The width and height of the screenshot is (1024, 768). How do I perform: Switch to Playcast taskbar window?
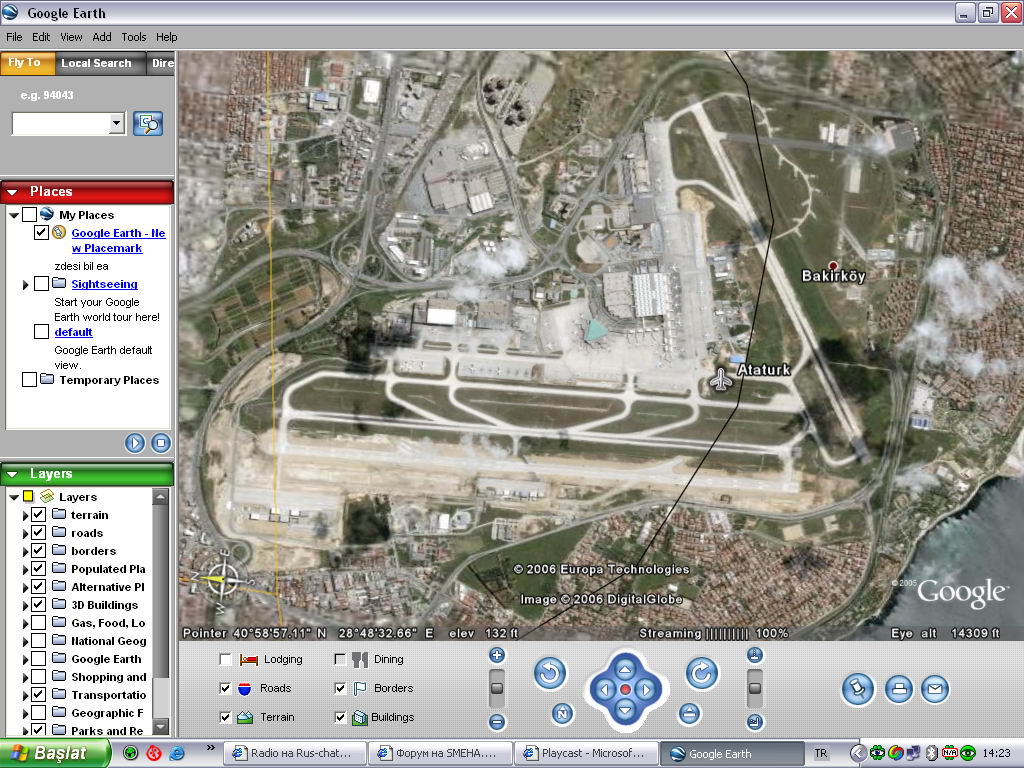[586, 753]
